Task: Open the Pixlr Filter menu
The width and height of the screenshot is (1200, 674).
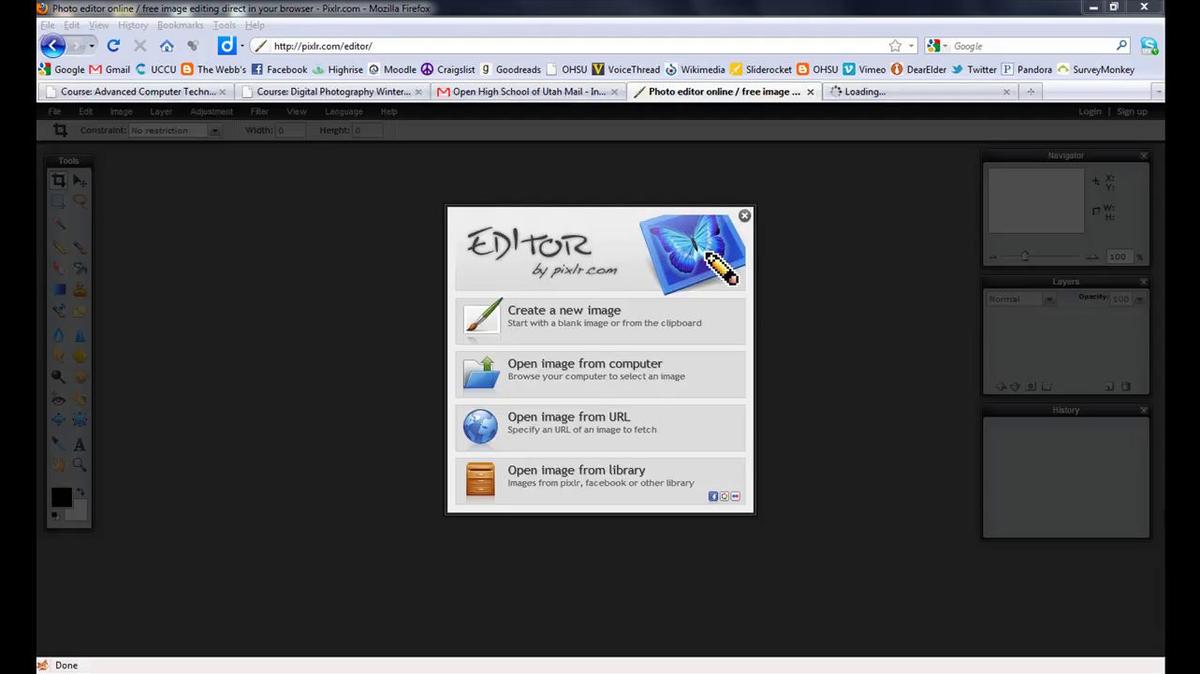Action: [x=259, y=111]
